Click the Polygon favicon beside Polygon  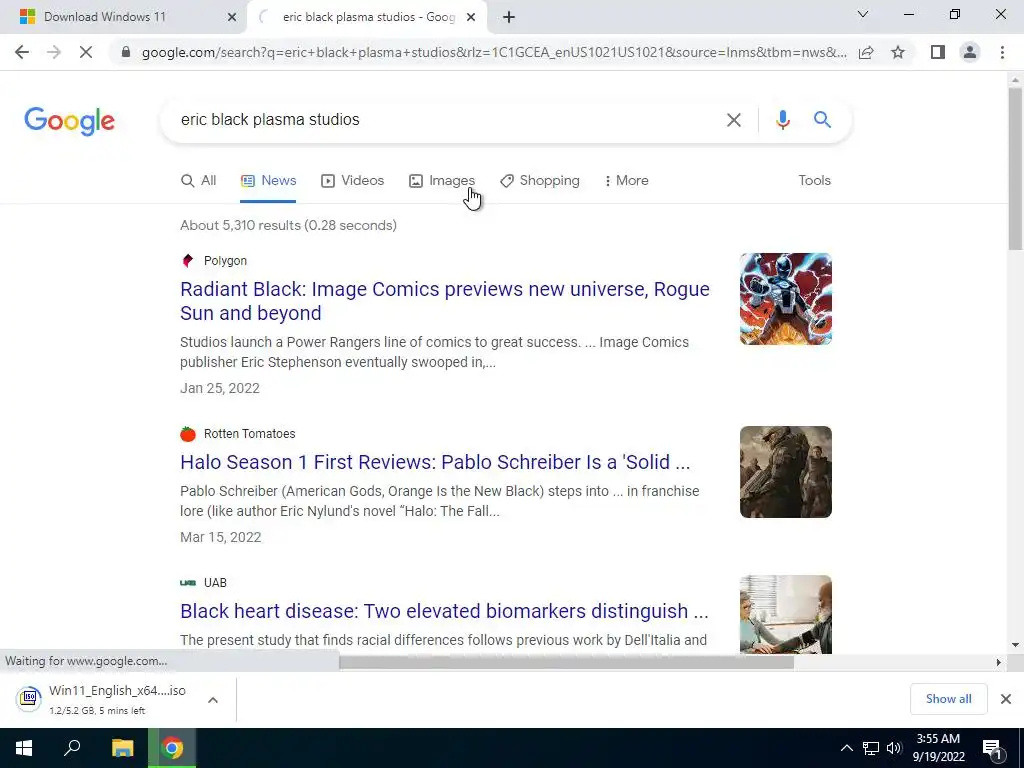[188, 261]
